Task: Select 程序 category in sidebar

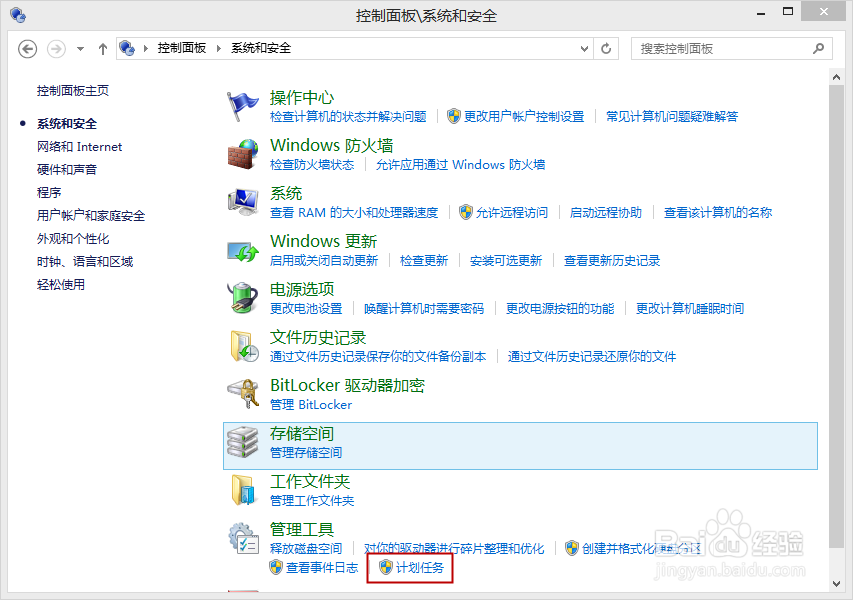Action: tap(49, 193)
